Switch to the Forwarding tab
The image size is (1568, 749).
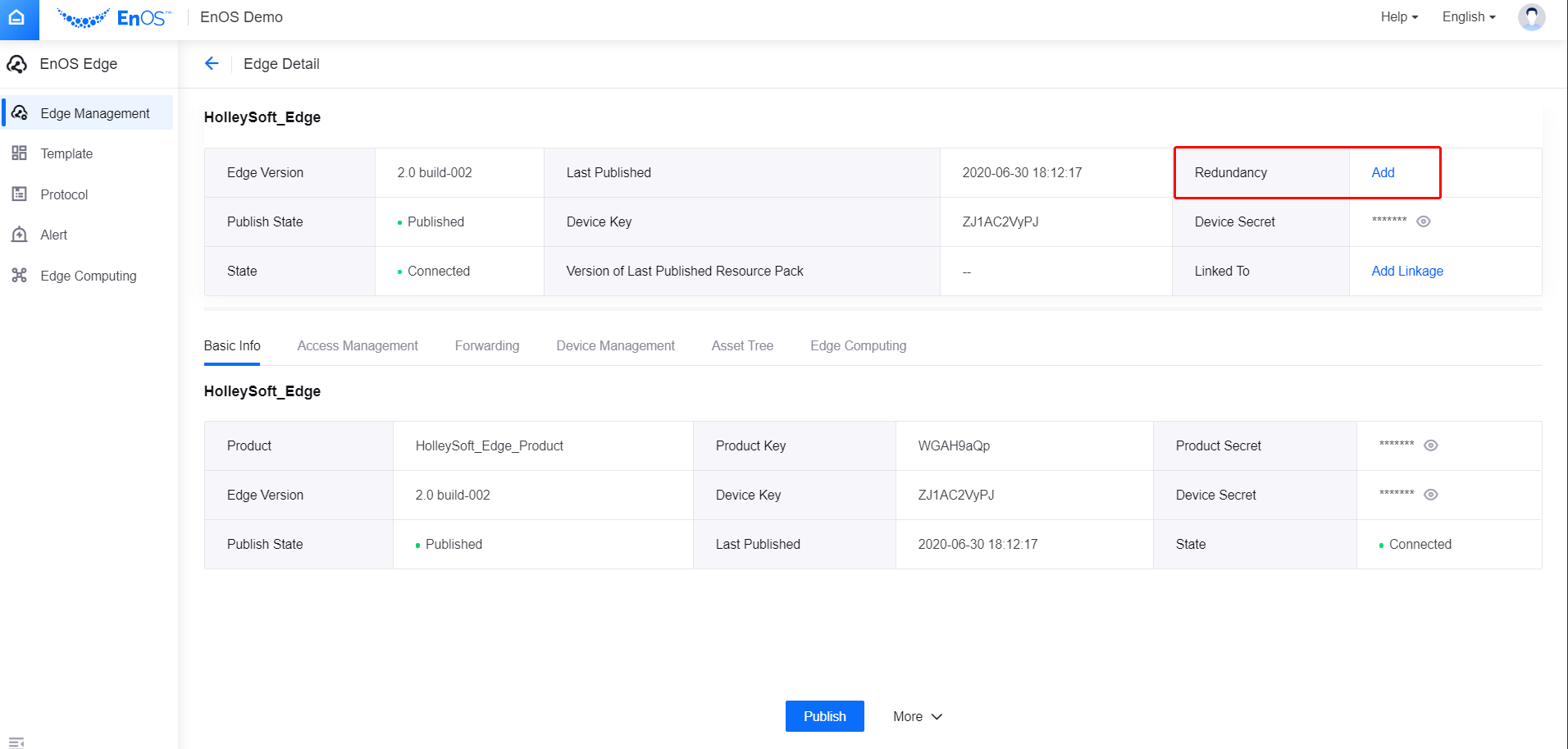487,346
